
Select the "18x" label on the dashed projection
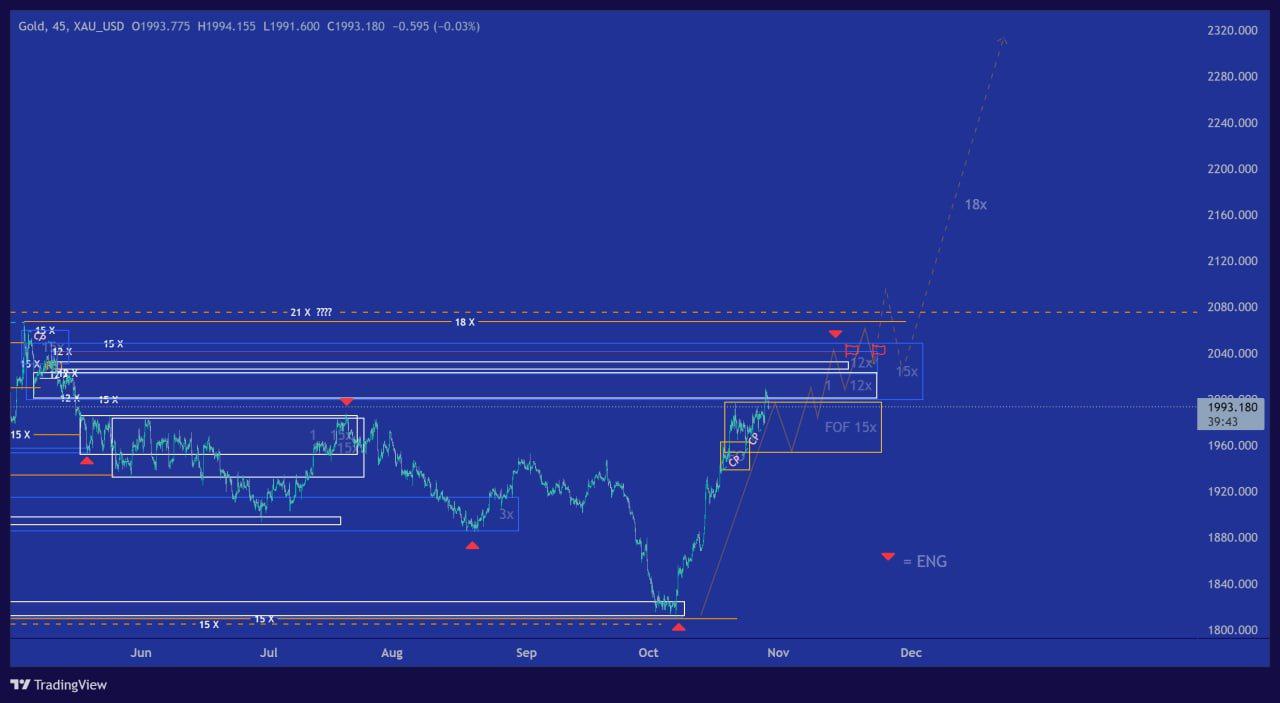(975, 204)
